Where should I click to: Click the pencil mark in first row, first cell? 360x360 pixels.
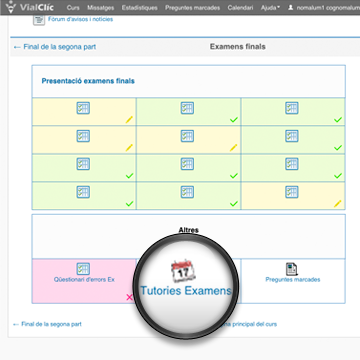[x=129, y=120]
